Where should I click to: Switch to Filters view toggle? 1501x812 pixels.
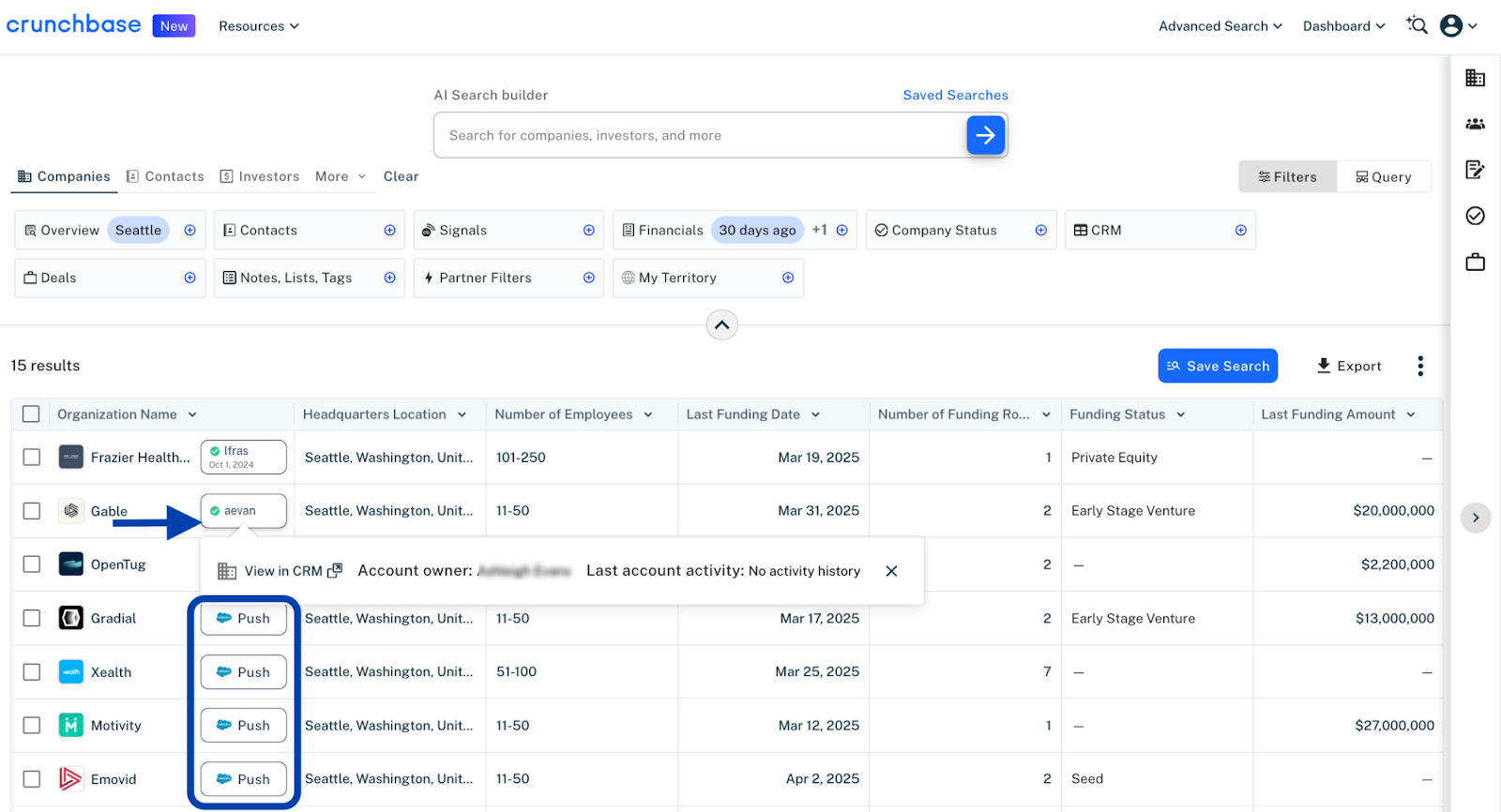pos(1287,176)
